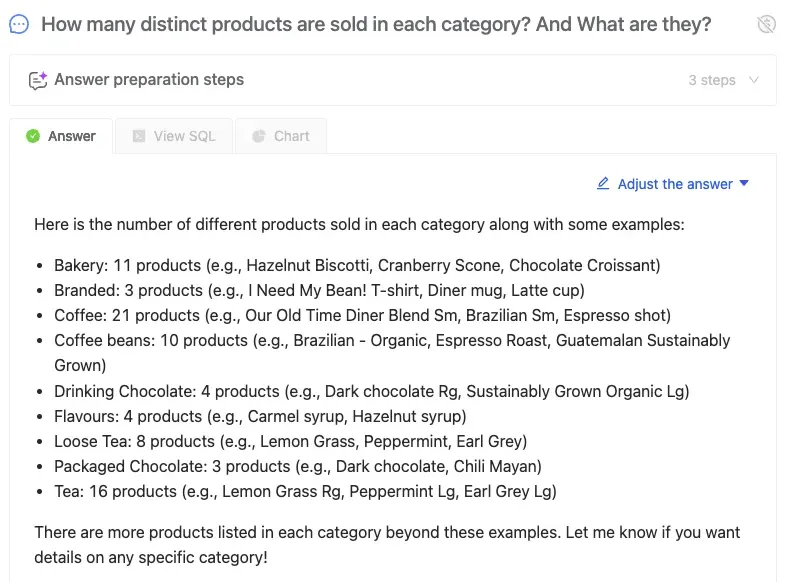This screenshot has height=582, width=791.
Task: Click the pencil icon next to Adjust the answer
Action: click(x=603, y=184)
